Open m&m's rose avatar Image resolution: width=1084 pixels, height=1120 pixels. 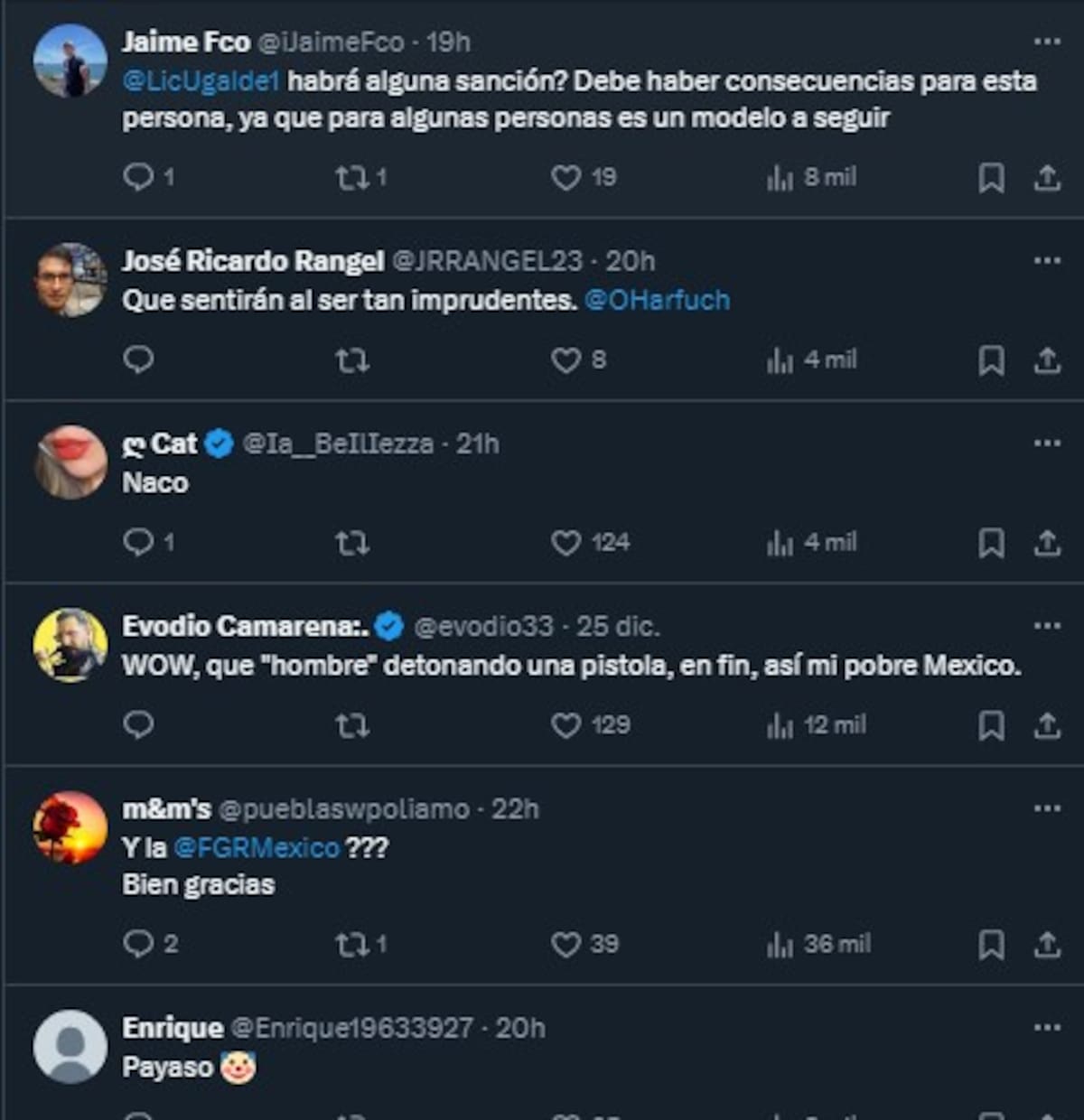pyautogui.click(x=70, y=827)
